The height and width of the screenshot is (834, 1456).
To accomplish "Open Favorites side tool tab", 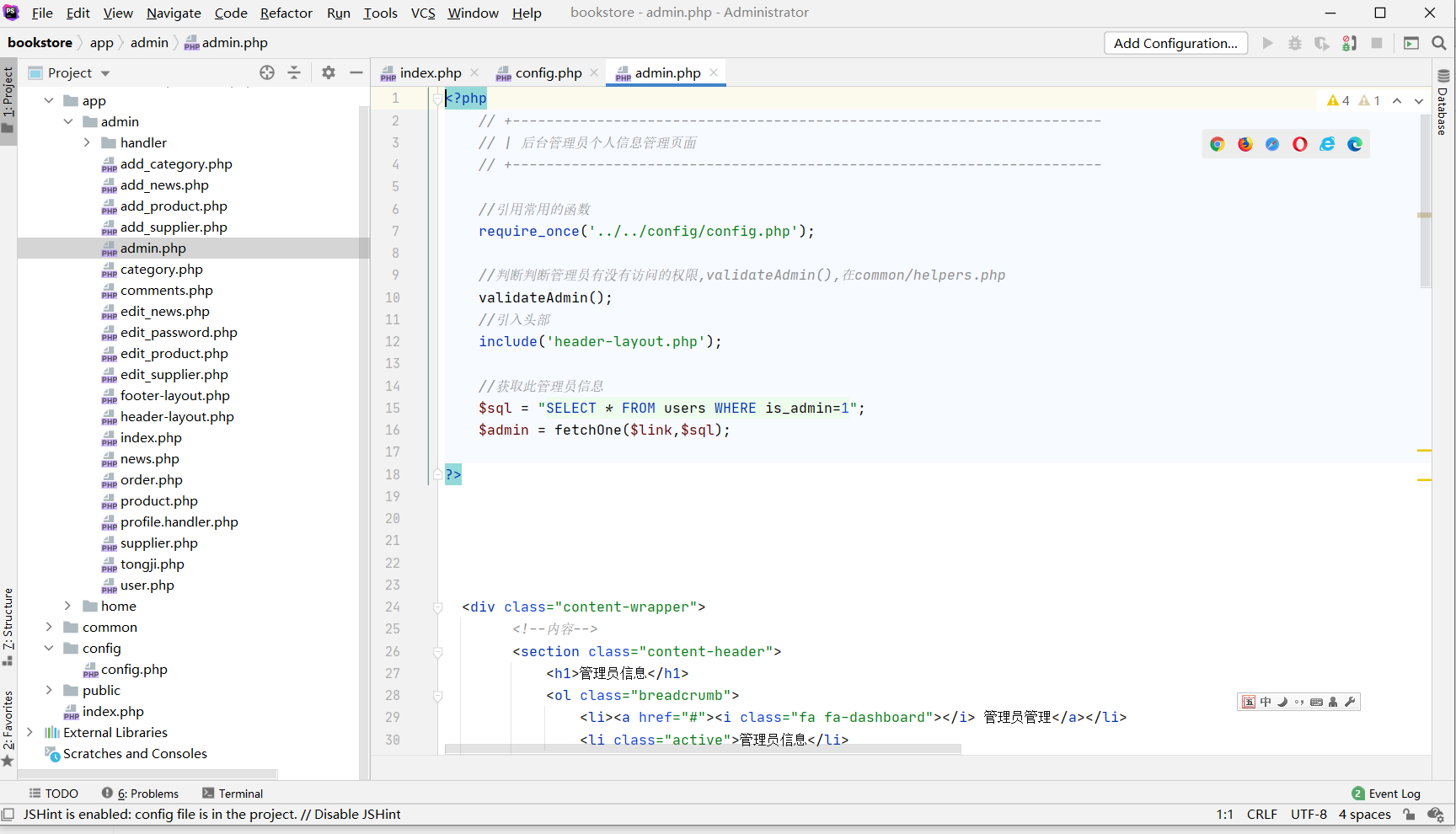I will click(x=8, y=728).
